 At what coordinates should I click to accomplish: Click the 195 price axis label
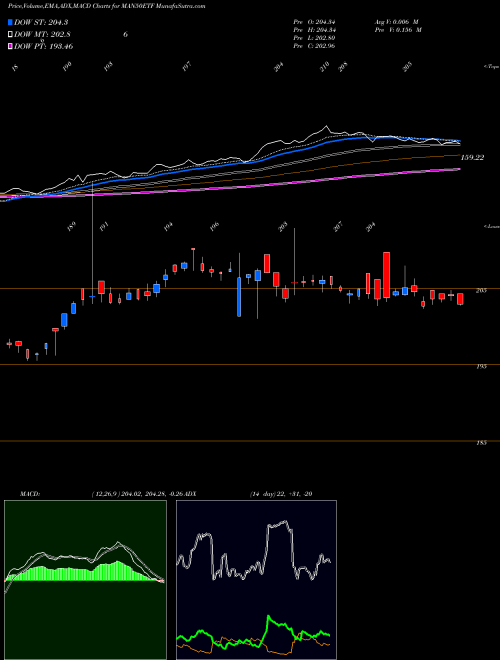click(x=482, y=367)
